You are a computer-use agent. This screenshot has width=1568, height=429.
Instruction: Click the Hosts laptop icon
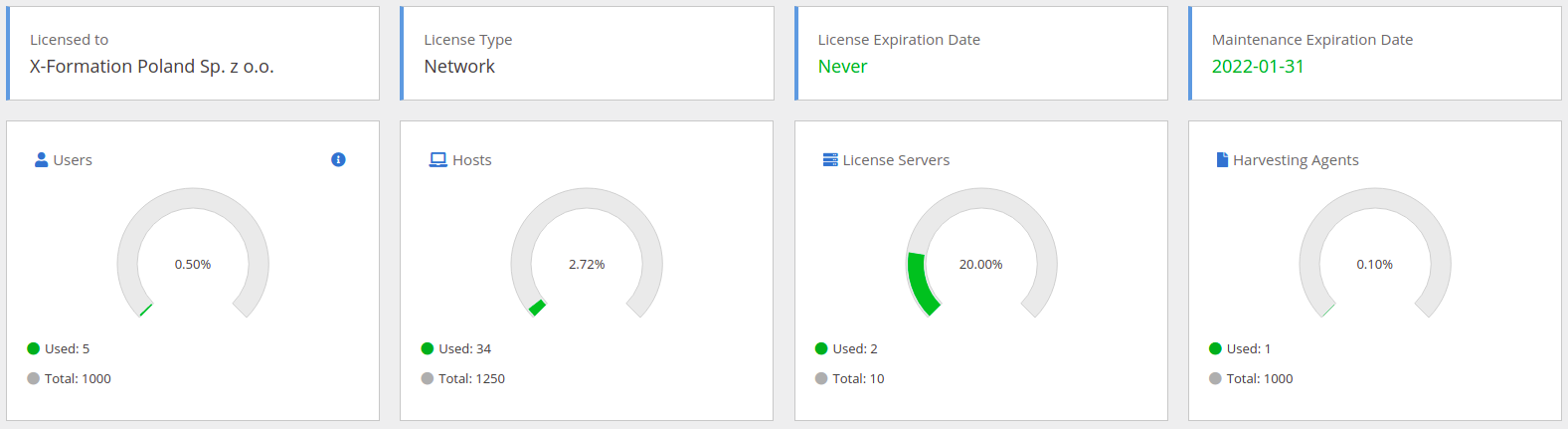coord(437,159)
